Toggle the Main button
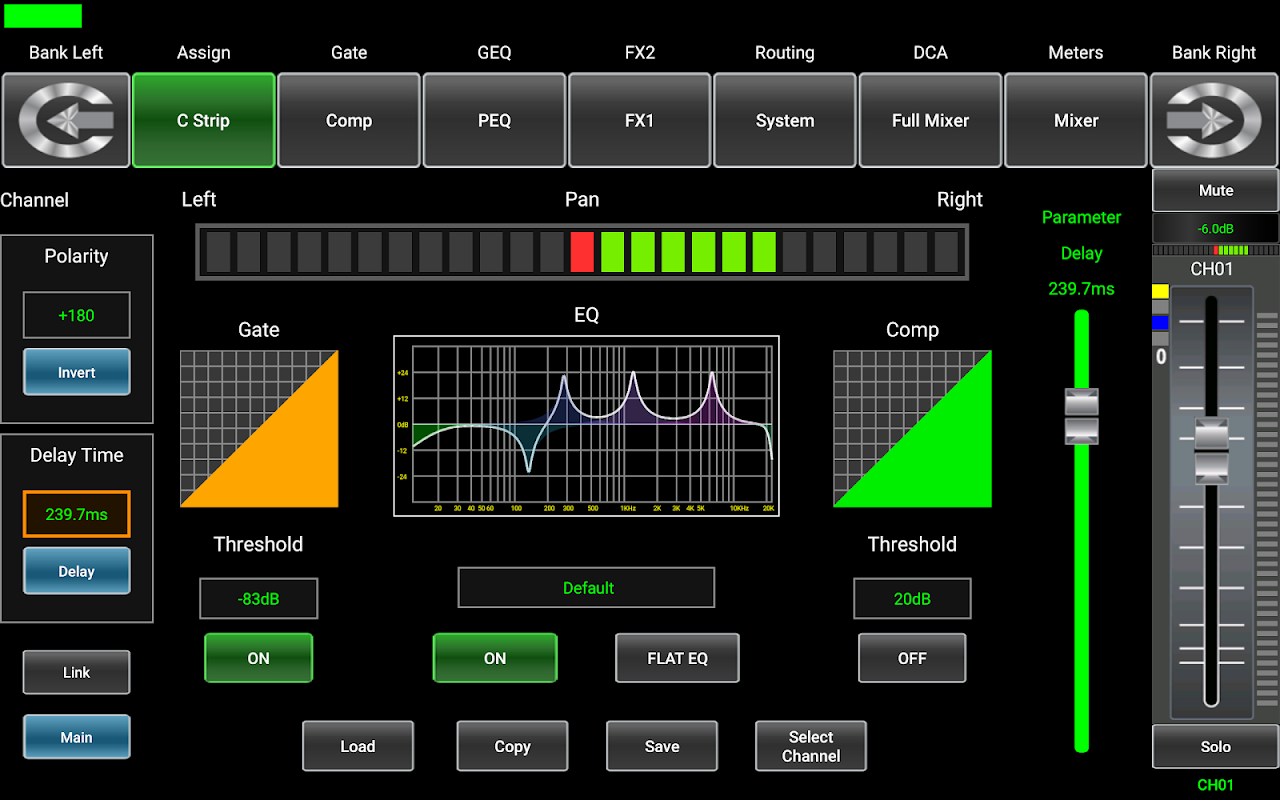This screenshot has width=1280, height=800. [x=77, y=737]
